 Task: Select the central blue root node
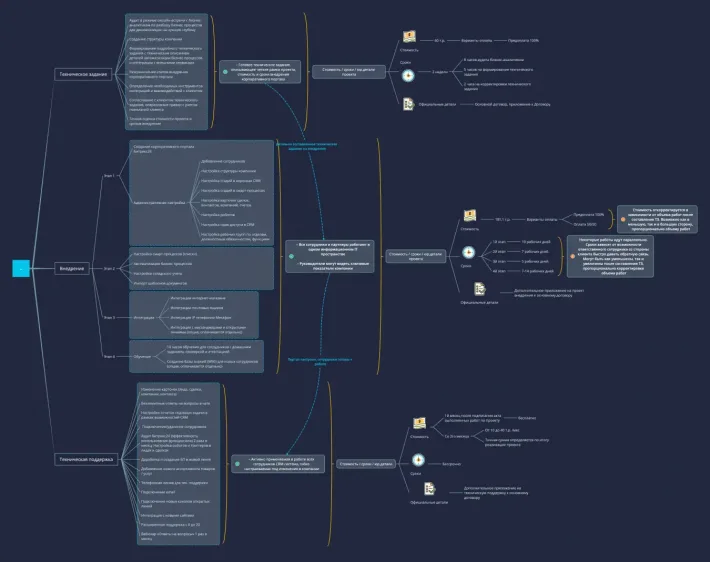click(21, 269)
